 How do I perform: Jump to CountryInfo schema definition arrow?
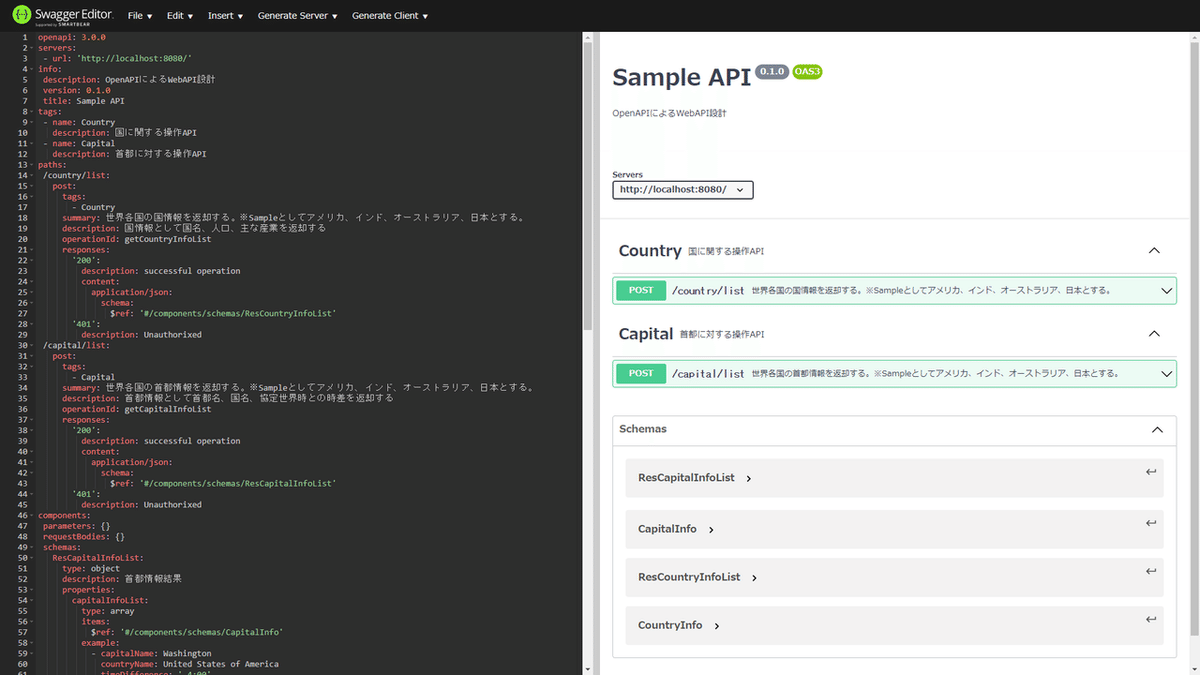click(1151, 619)
